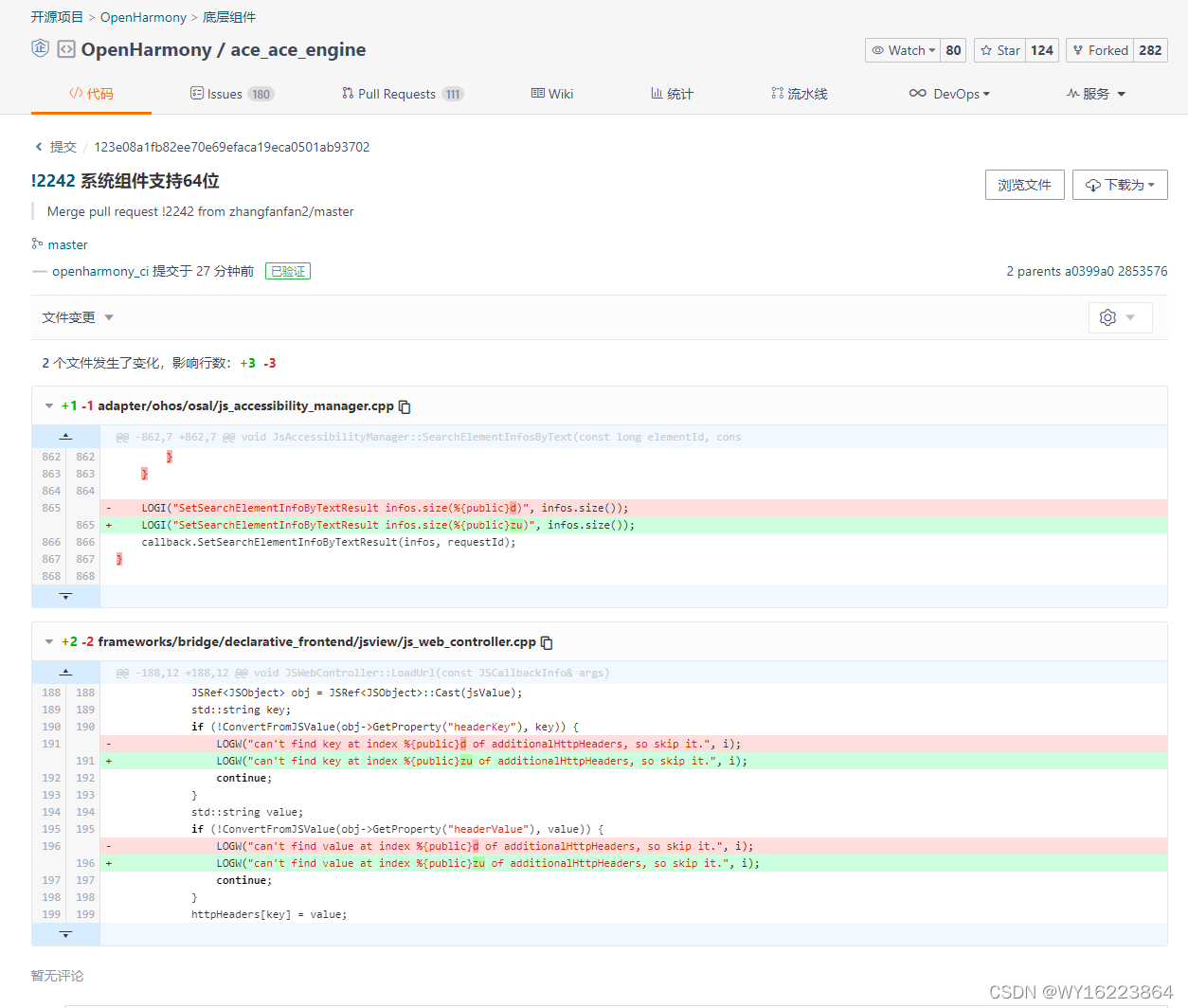Screen dimensions: 1188x1008
Task: Open openharmony_ci author profile
Action: tap(100, 271)
